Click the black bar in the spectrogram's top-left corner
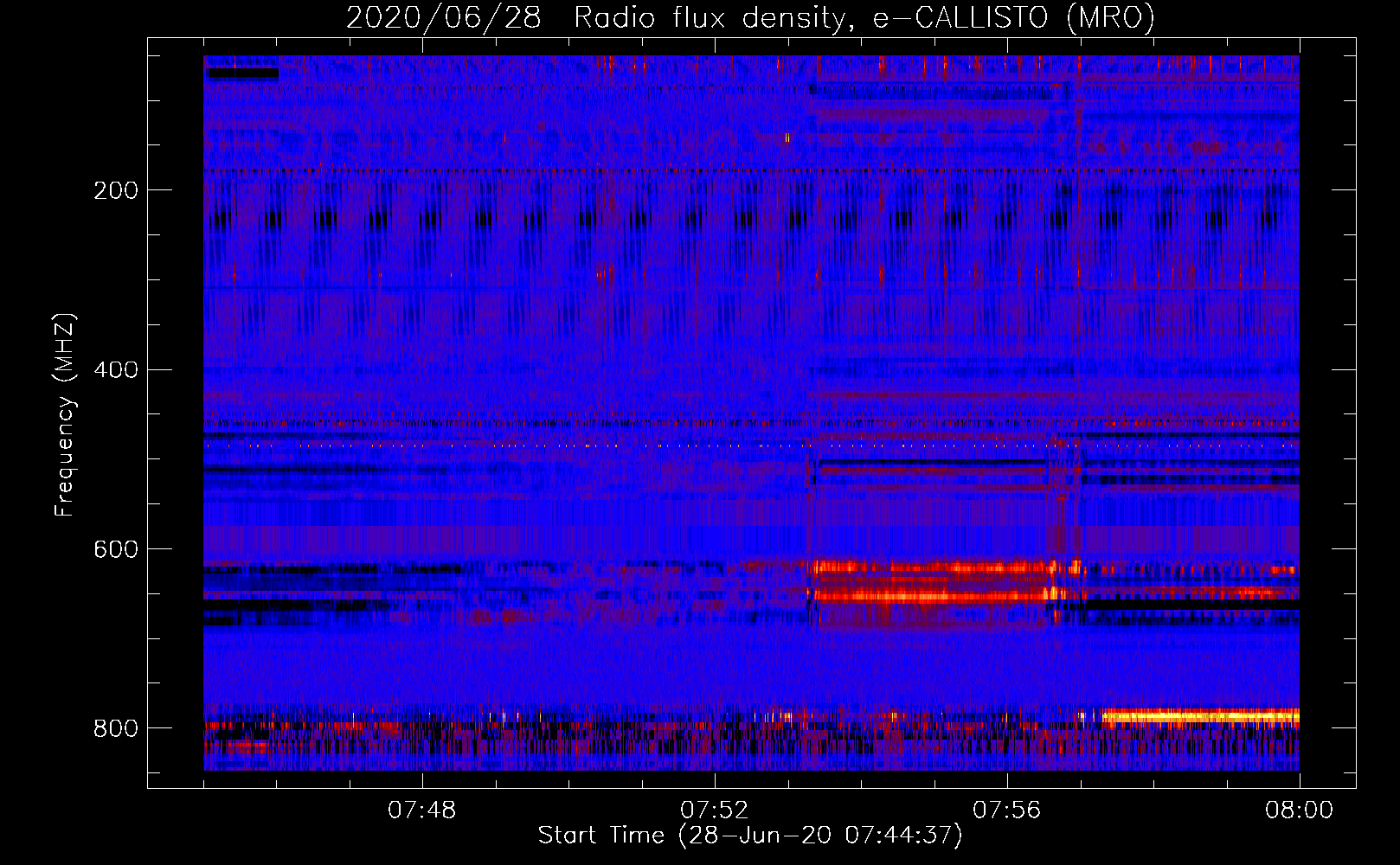Viewport: 1400px width, 865px height. click(x=243, y=74)
